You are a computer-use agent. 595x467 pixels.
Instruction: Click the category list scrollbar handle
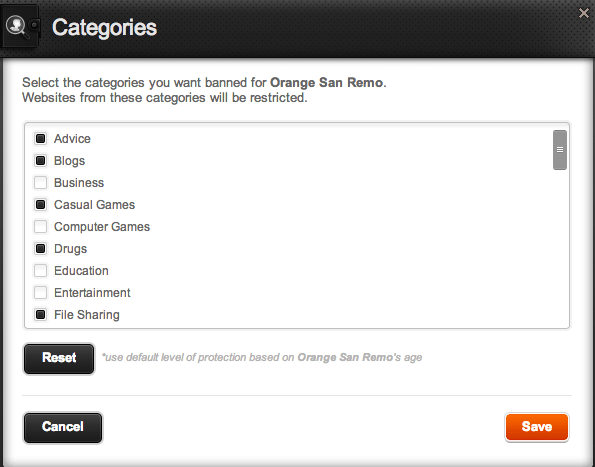560,150
